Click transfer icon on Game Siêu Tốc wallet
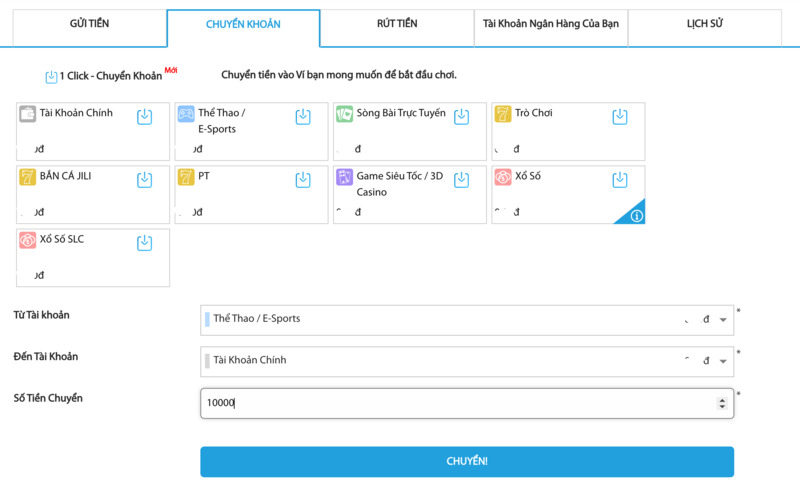The height and width of the screenshot is (485, 800). pyautogui.click(x=461, y=180)
